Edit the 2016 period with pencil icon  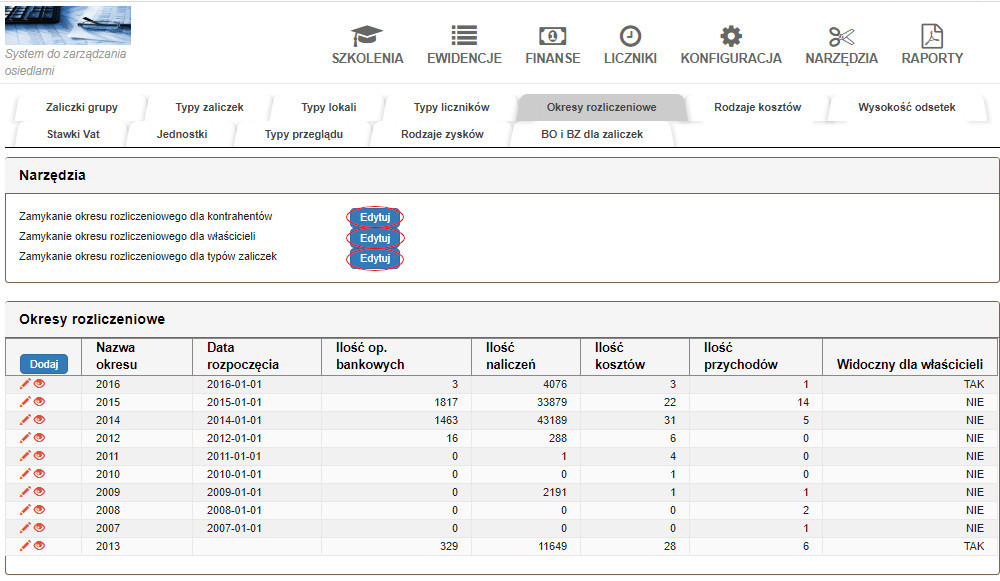pos(25,384)
